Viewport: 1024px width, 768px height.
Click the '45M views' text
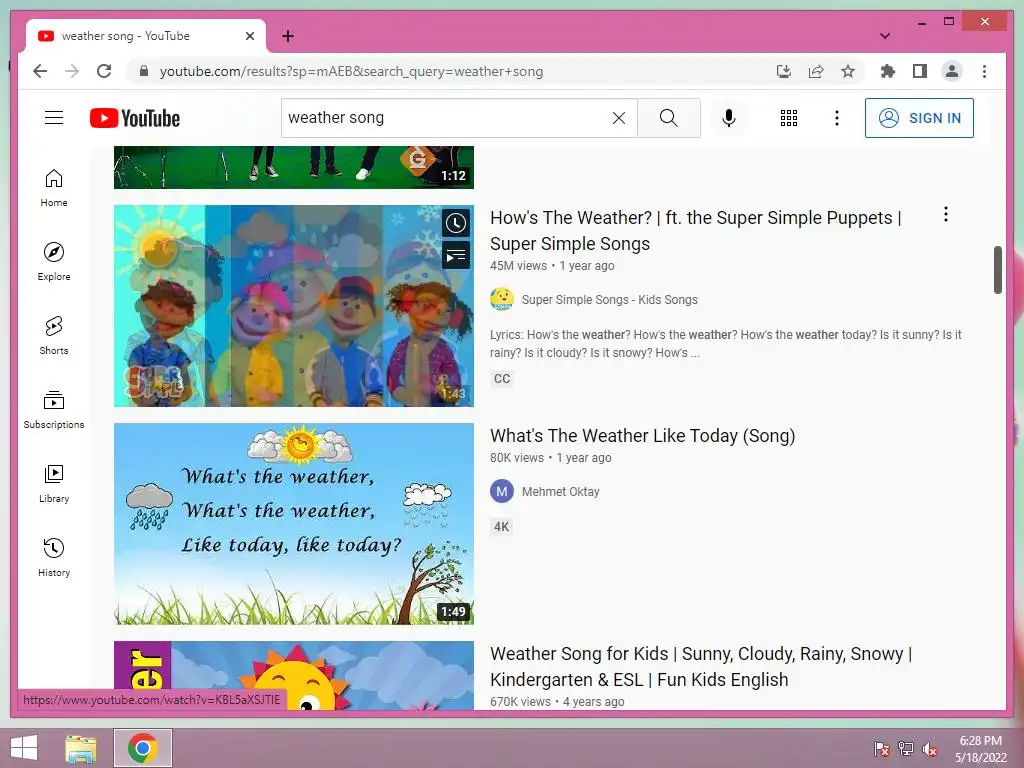click(x=519, y=266)
